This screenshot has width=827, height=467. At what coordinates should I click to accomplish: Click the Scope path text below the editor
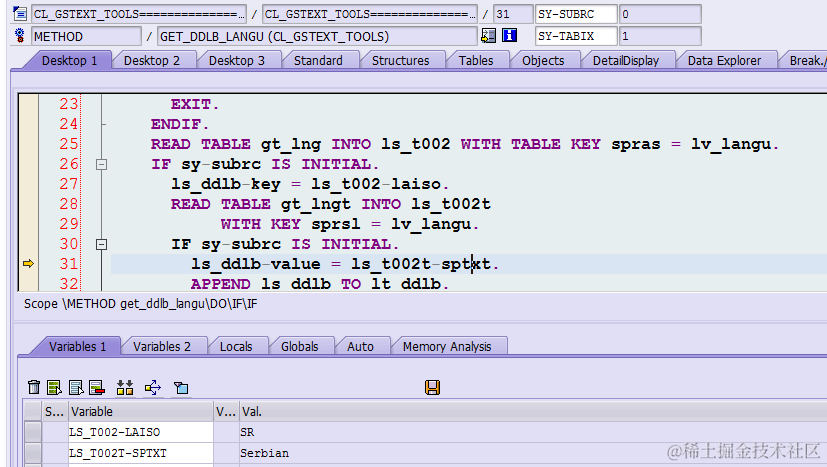pos(140,304)
